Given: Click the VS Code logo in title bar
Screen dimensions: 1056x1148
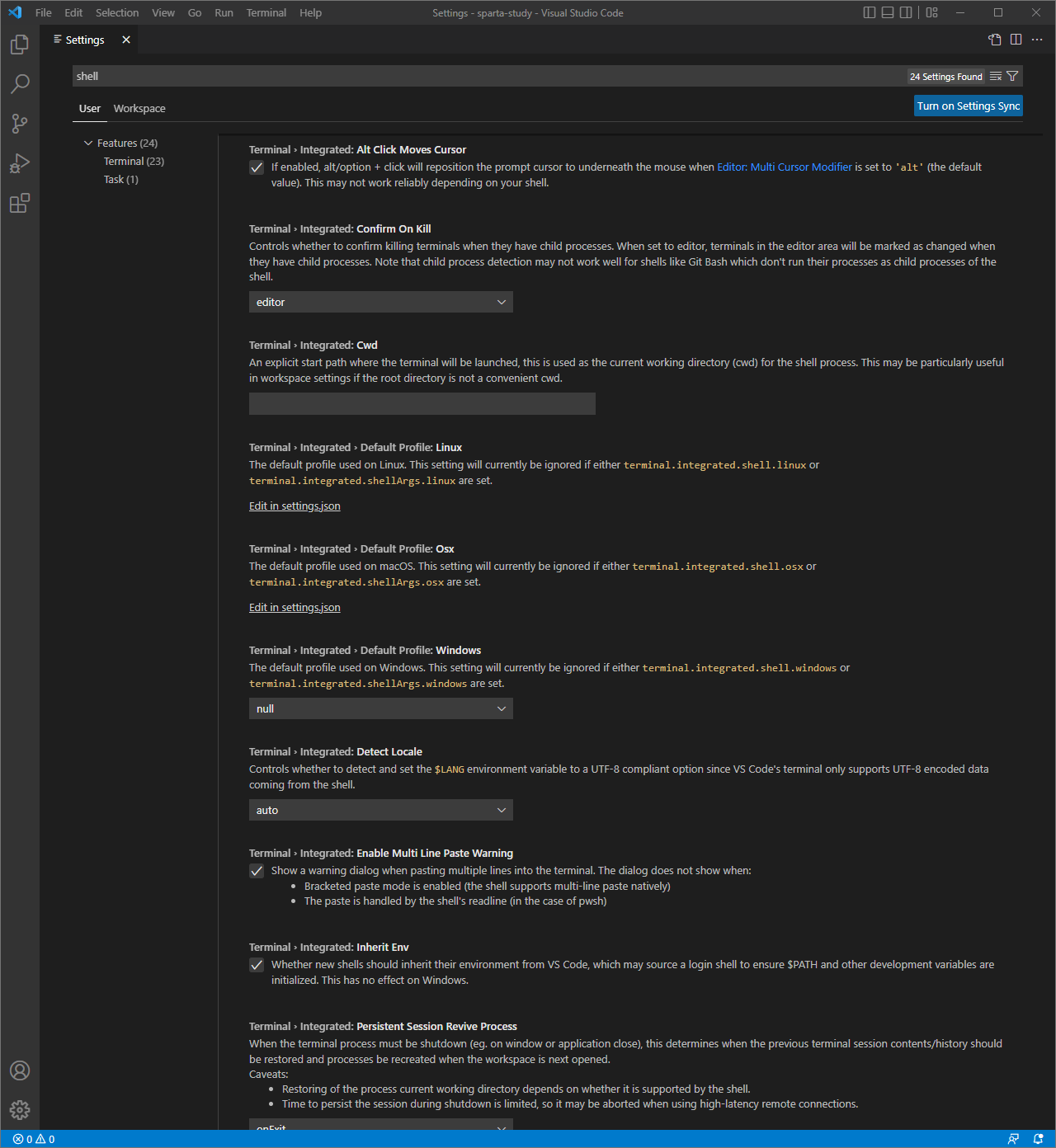Looking at the screenshot, I should click(15, 12).
